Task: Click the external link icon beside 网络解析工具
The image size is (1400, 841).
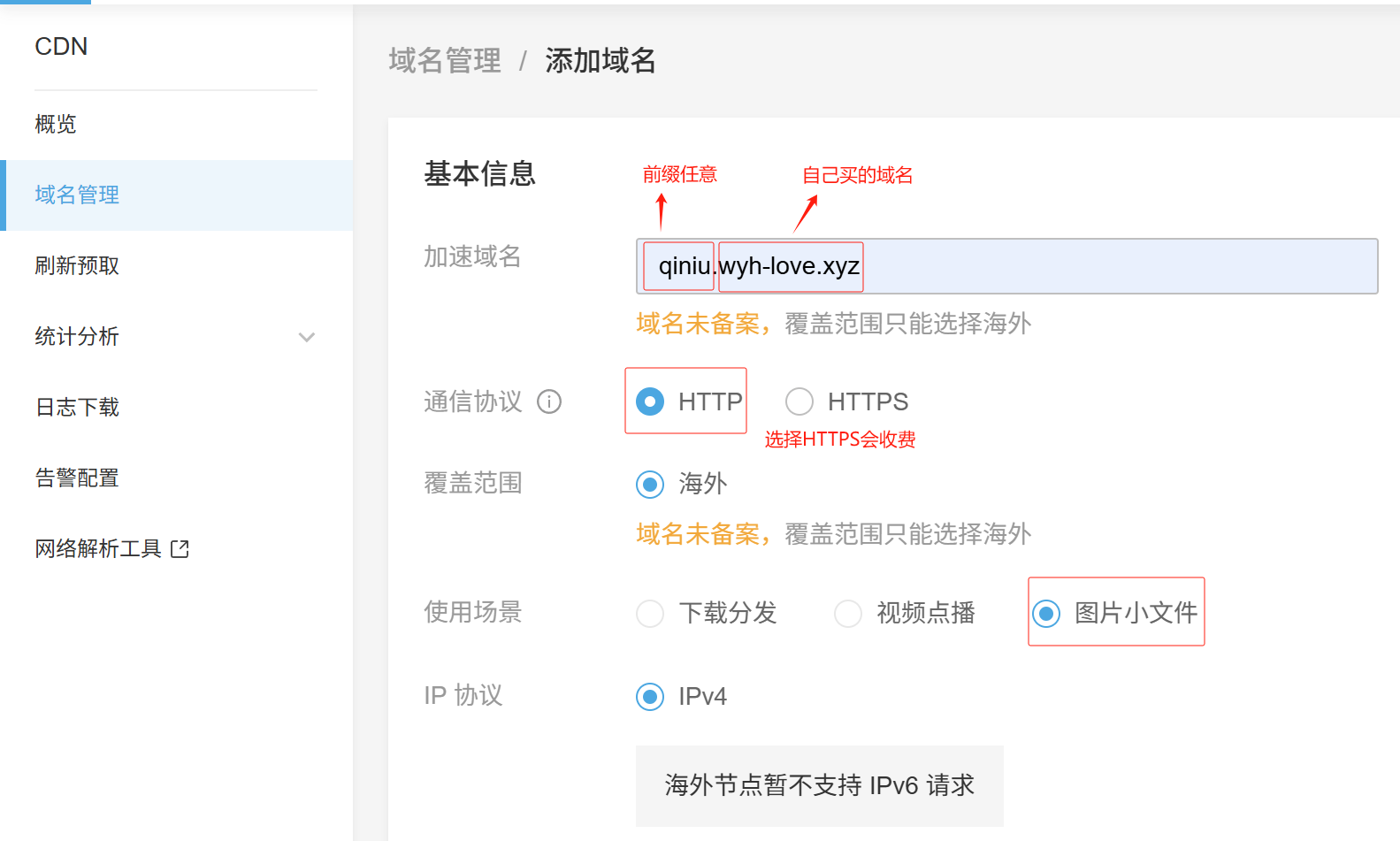Action: coord(180,549)
